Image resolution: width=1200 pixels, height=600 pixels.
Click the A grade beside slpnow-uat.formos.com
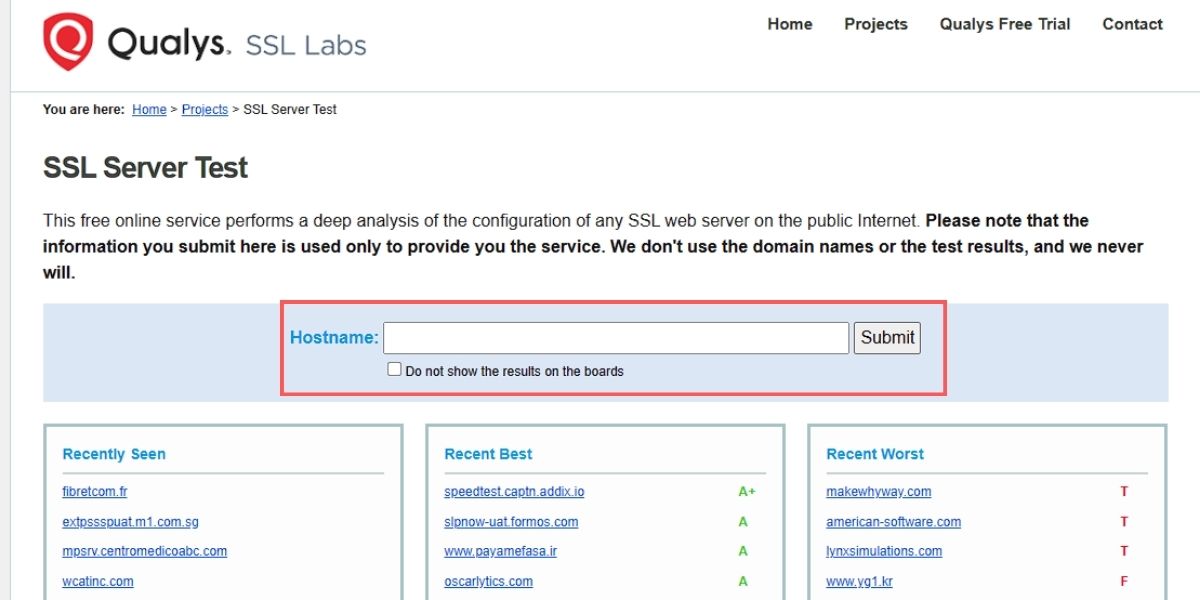(x=743, y=522)
